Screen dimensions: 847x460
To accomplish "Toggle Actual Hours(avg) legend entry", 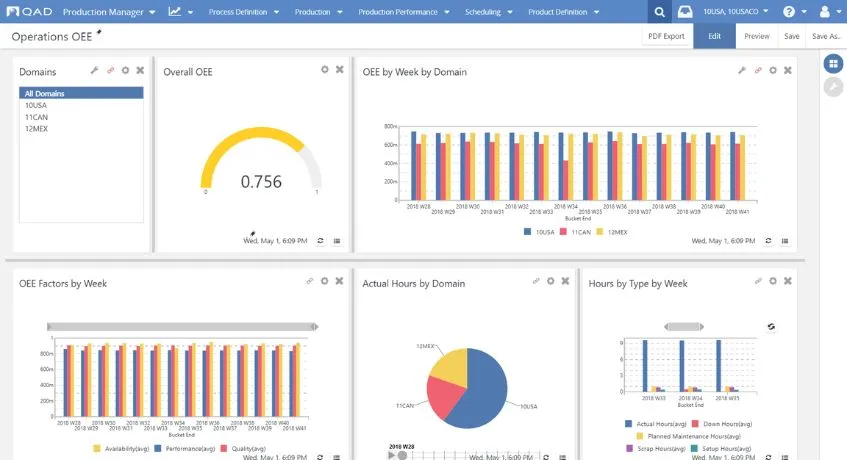I will pos(656,424).
